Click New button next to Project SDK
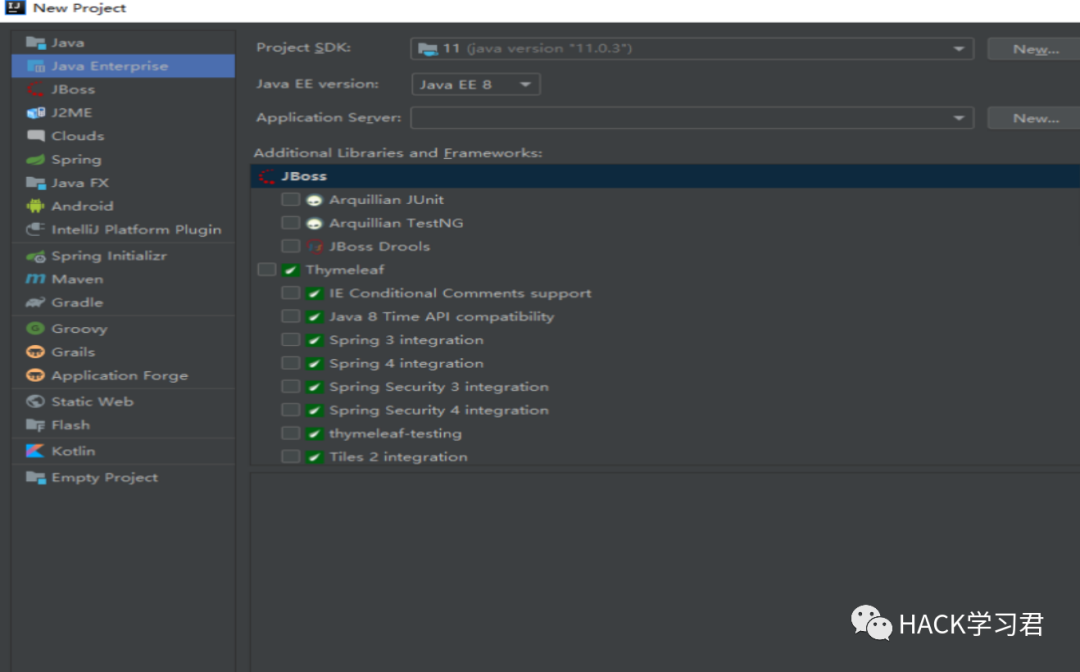 coord(1035,49)
